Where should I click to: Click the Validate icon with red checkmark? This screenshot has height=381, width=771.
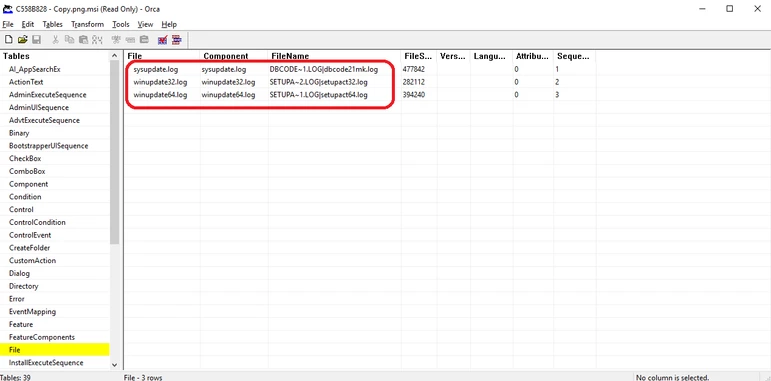[162, 40]
